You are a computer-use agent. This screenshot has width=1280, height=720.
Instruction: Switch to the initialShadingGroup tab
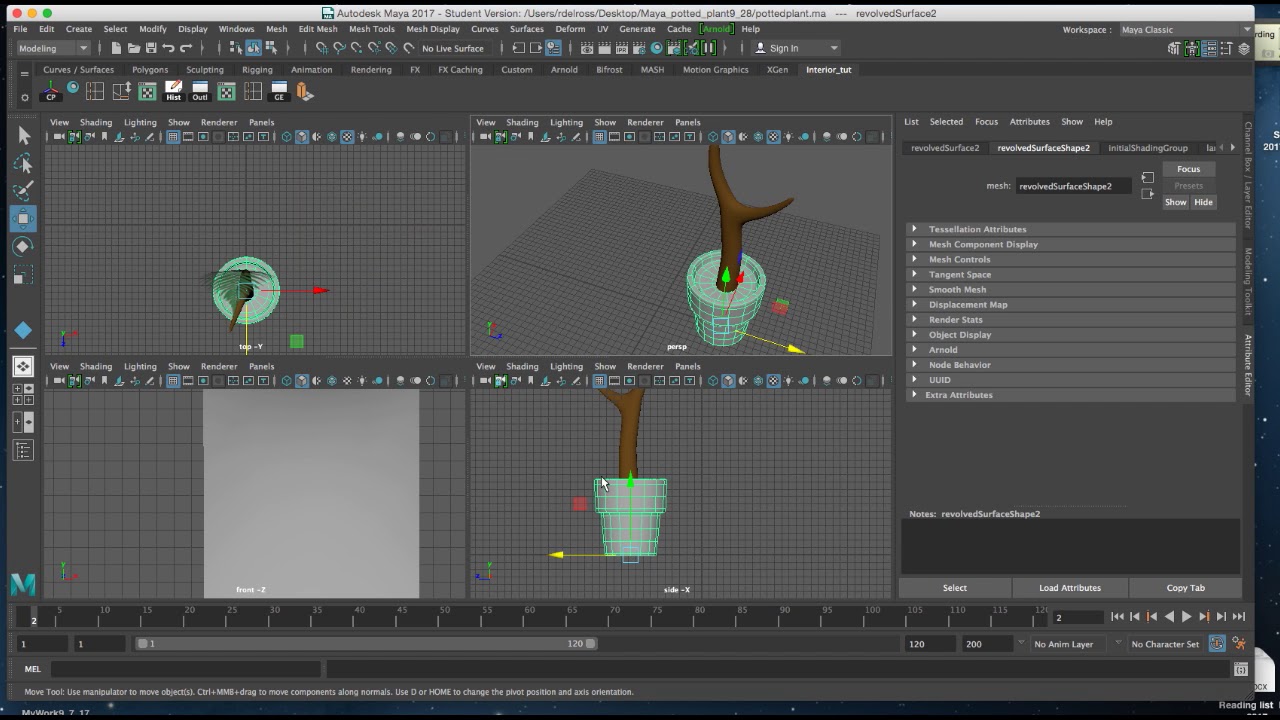[x=1147, y=148]
